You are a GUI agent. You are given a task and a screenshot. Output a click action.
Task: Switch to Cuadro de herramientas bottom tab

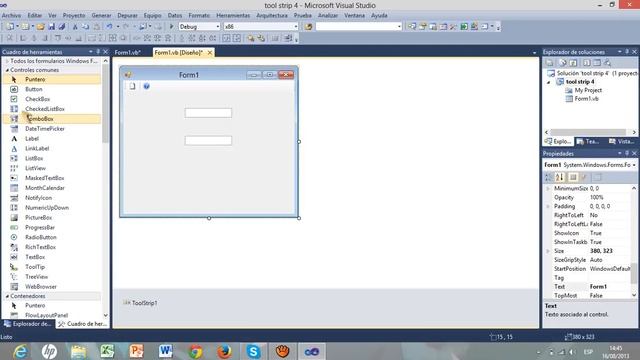click(x=83, y=324)
